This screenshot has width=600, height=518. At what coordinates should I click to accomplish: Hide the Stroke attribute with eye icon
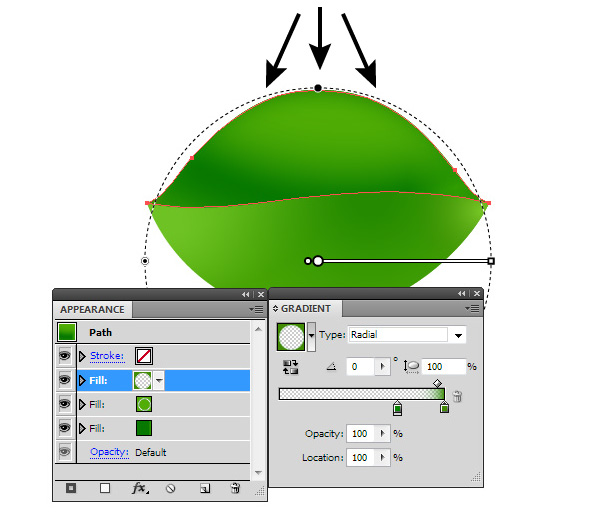[66, 356]
